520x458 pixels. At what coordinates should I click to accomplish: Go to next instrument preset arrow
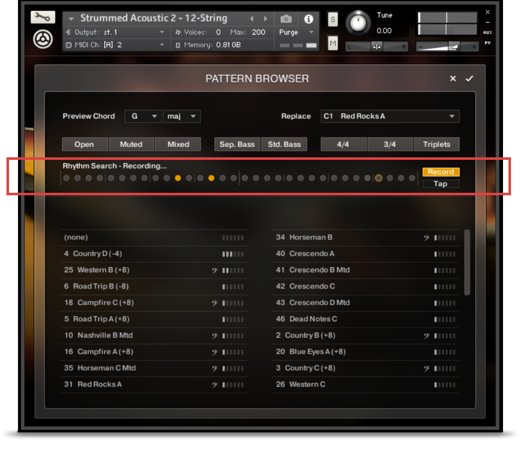point(265,19)
